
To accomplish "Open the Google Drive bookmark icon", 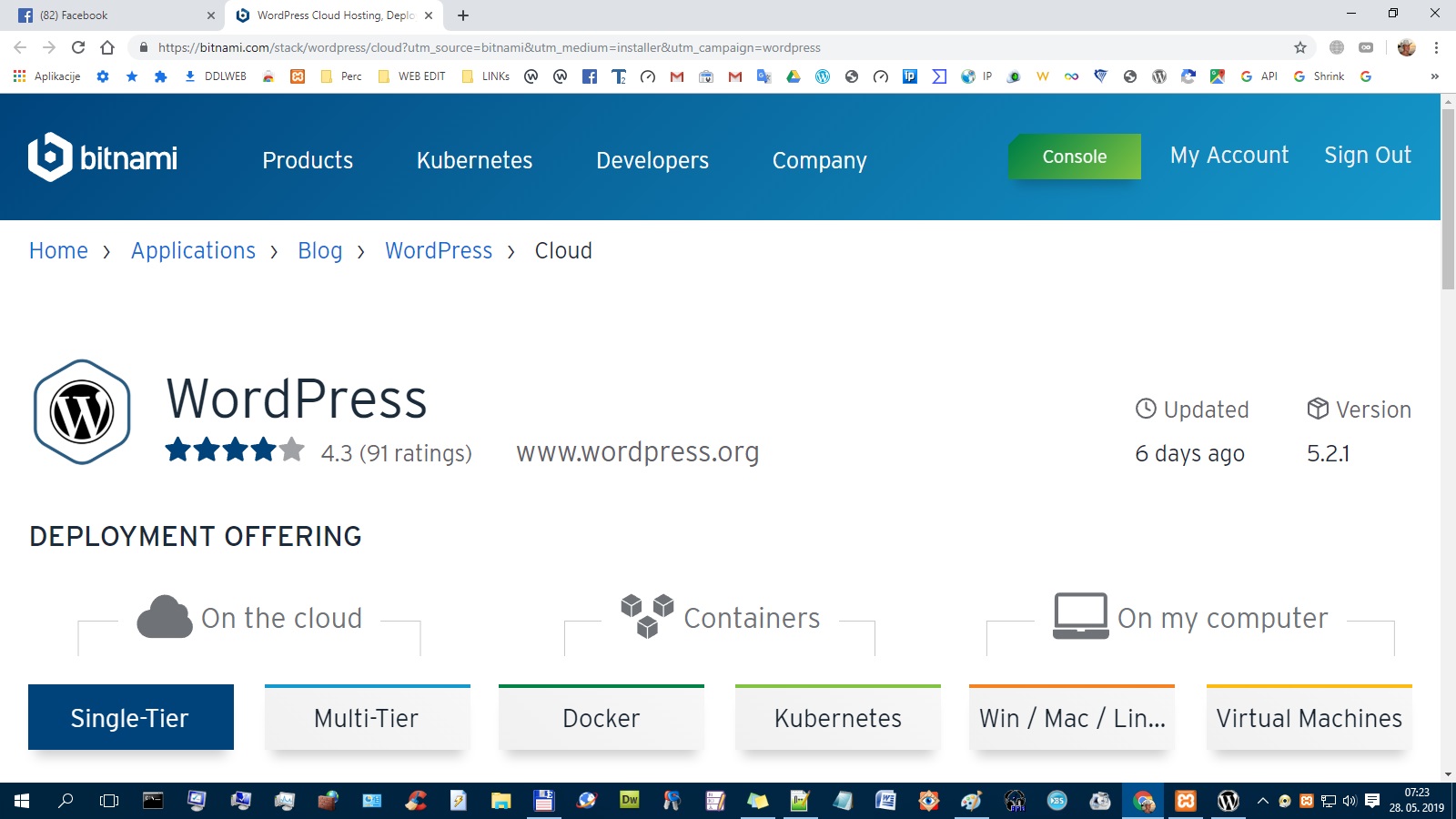I will click(794, 76).
